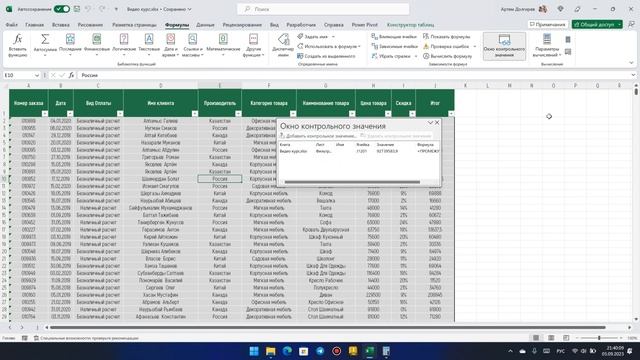Toggle the Watch Window ribbon button

(504, 46)
